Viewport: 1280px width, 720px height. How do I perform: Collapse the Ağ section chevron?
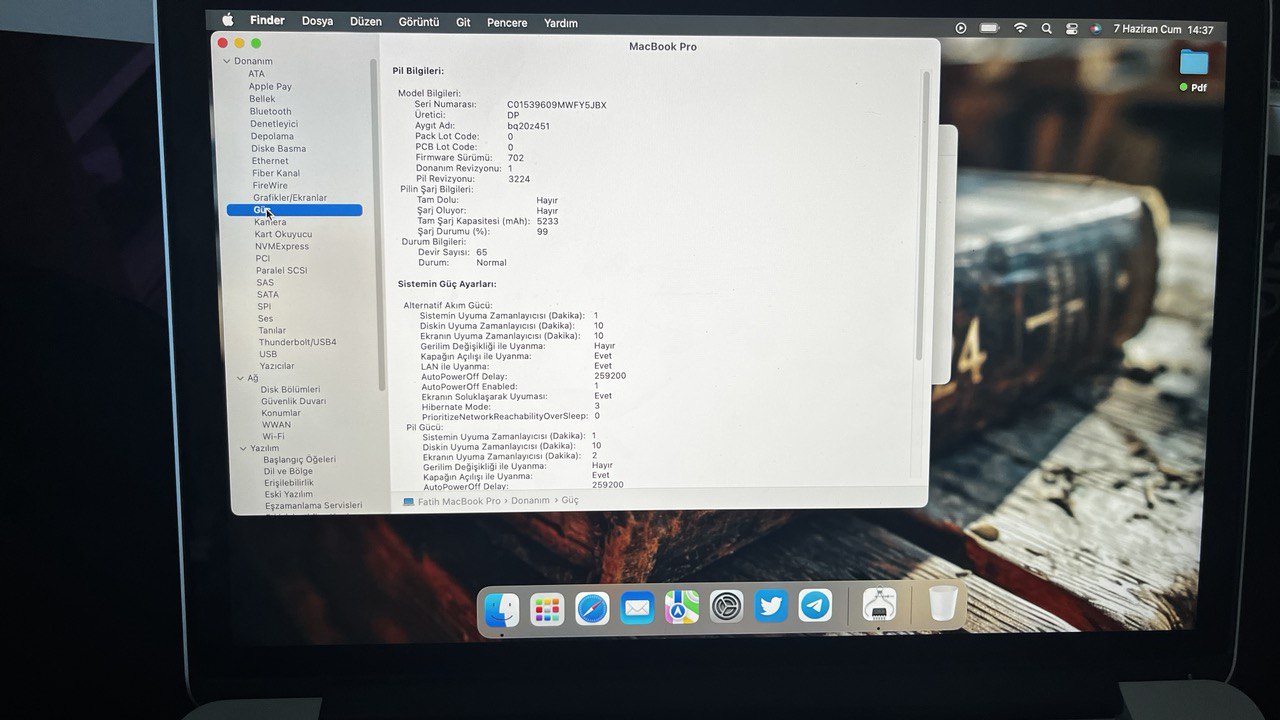240,378
